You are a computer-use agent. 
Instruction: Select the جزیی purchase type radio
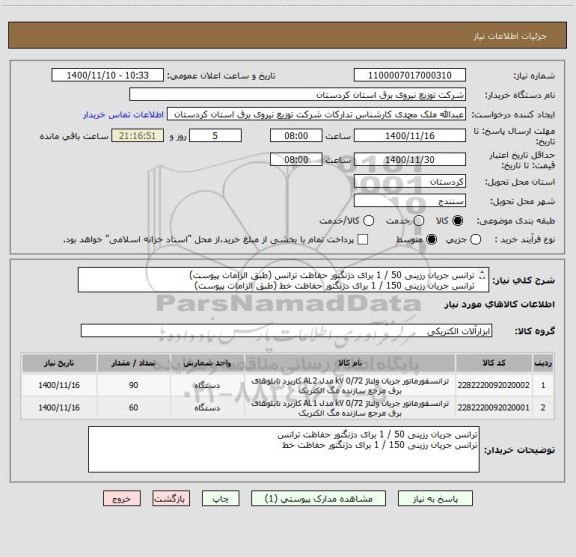476,240
